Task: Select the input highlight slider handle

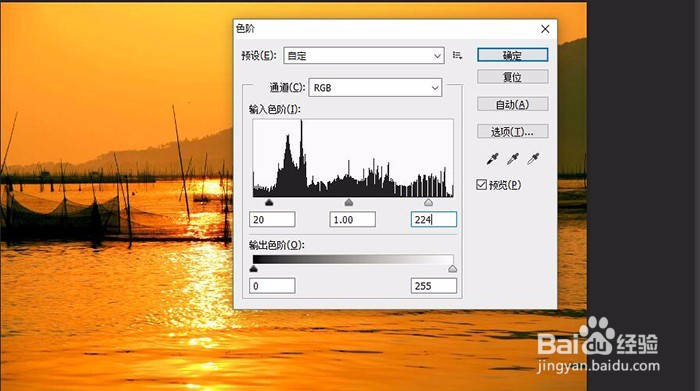Action: (429, 203)
